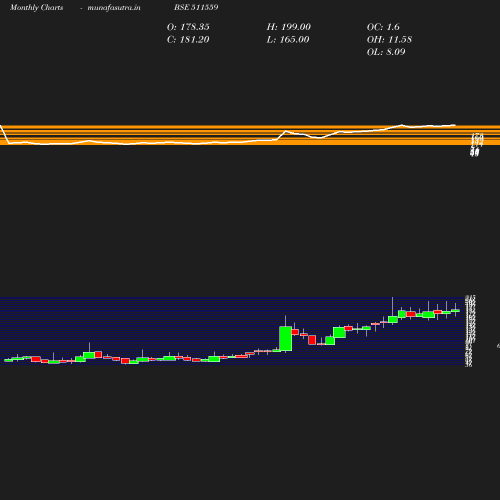This screenshot has width=500, height=500.
Task: Click the munafasutra.in label
Action: pos(114,8)
